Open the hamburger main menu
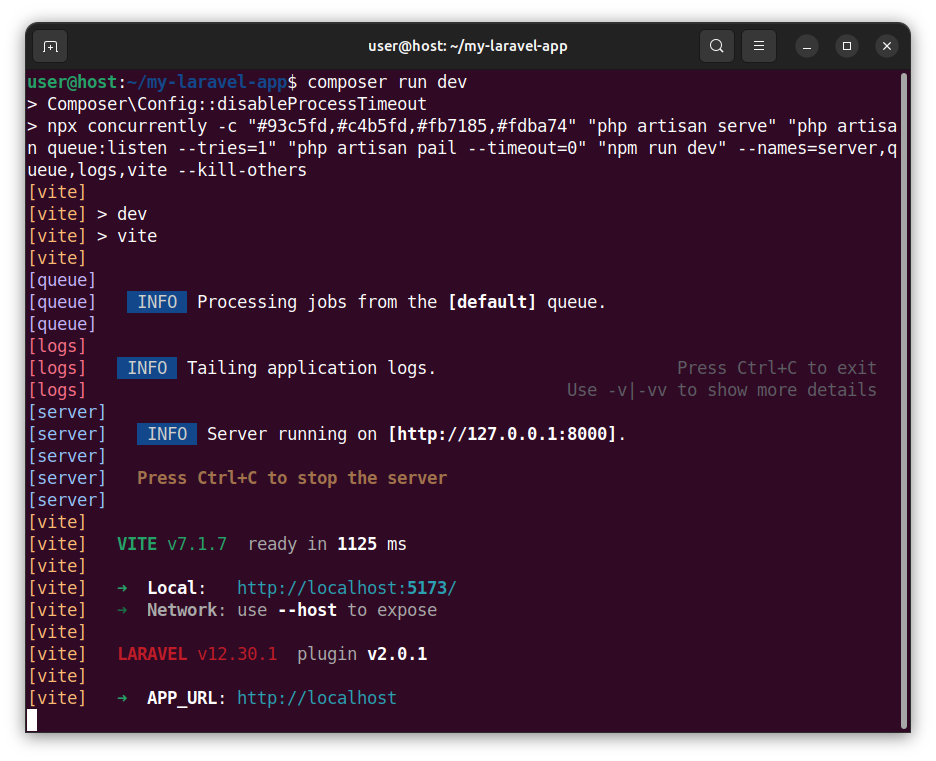Screen dimensions: 936x761 pyautogui.click(x=758, y=46)
